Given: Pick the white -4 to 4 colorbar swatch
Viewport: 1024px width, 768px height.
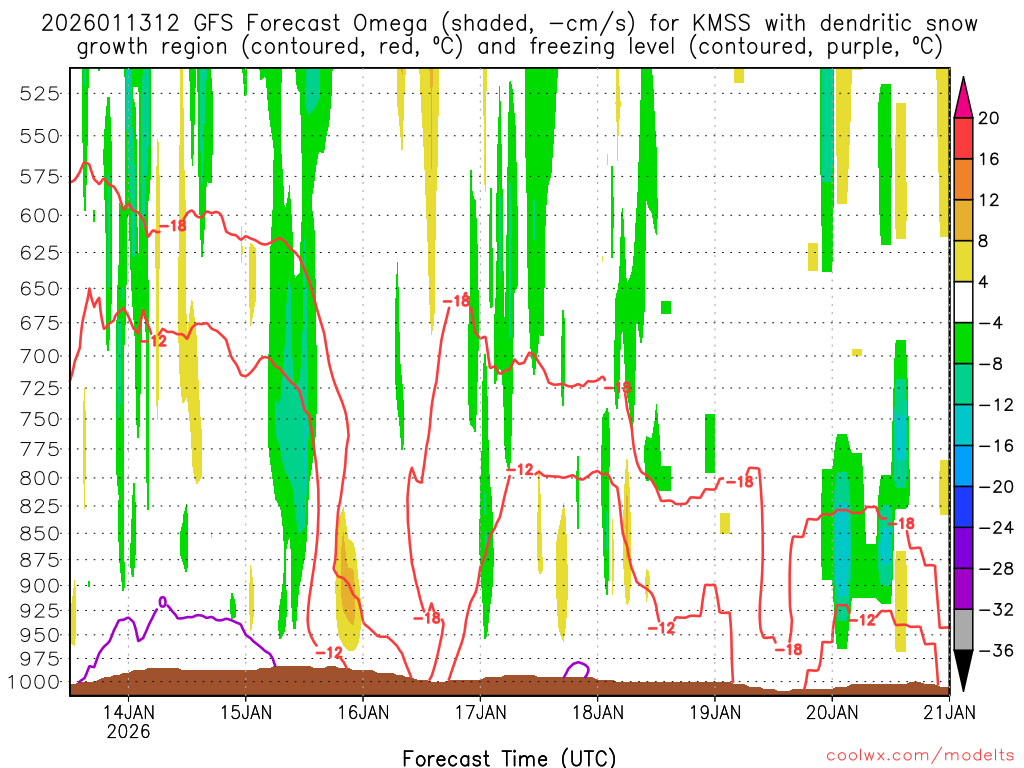Looking at the screenshot, I should pyautogui.click(x=963, y=302).
